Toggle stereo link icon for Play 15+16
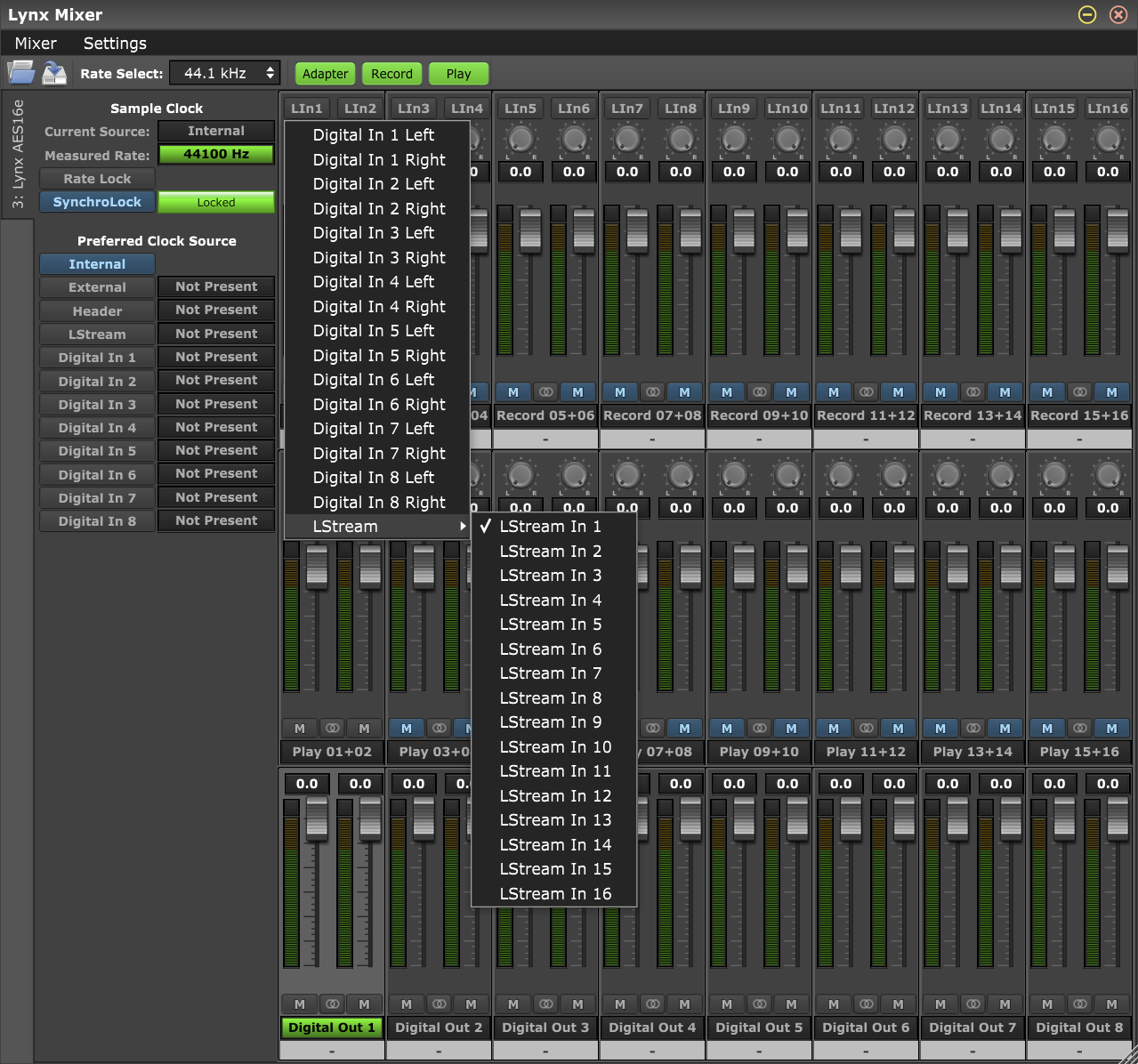 coord(1079,729)
